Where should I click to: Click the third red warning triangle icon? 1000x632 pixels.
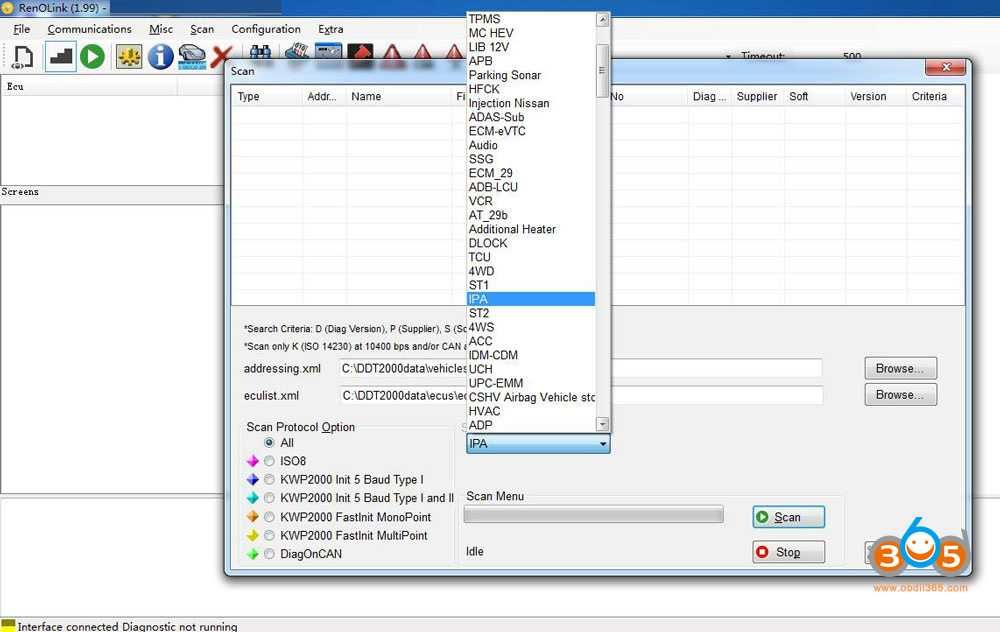453,52
